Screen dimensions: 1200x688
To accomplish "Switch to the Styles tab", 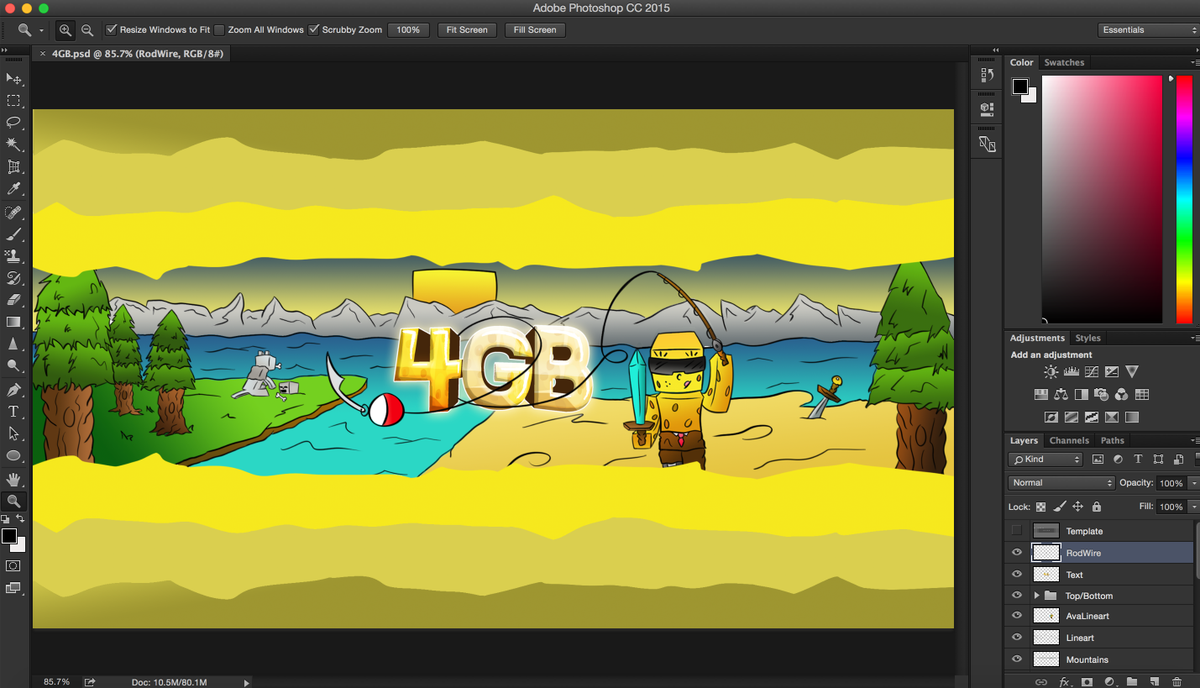I will point(1088,338).
